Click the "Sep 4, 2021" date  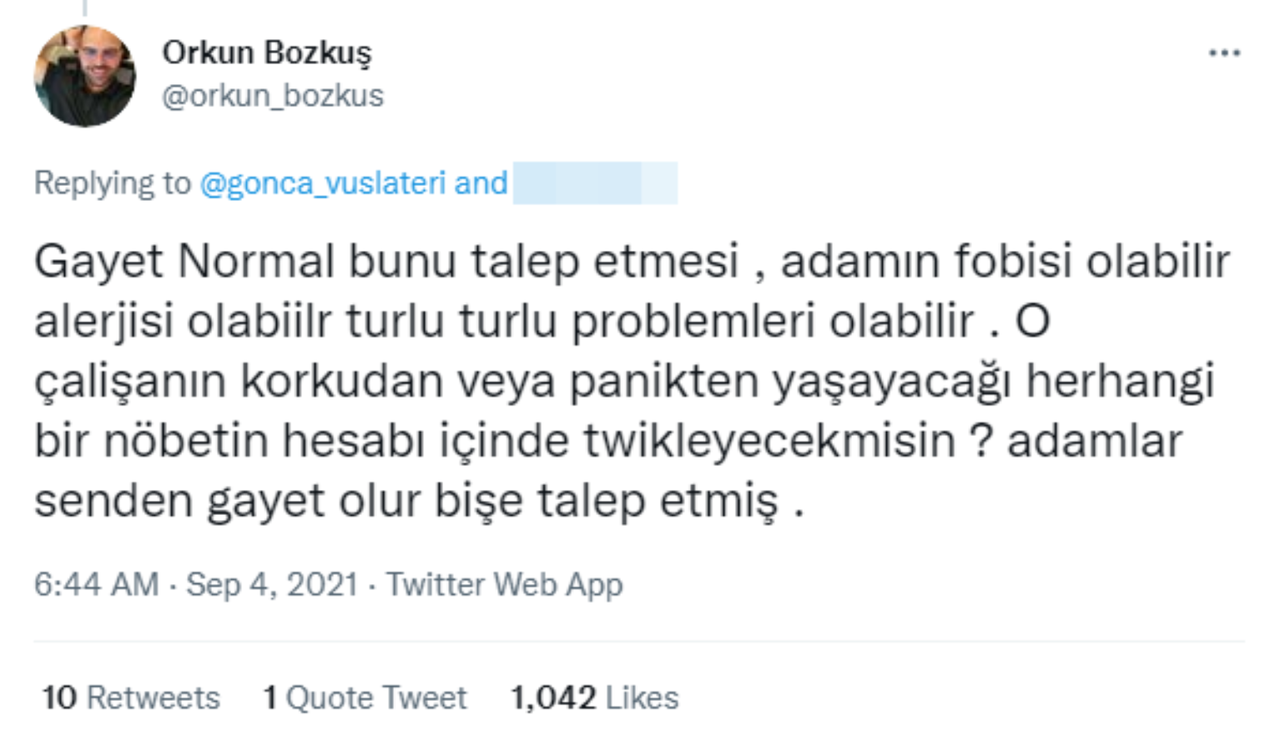point(271,585)
